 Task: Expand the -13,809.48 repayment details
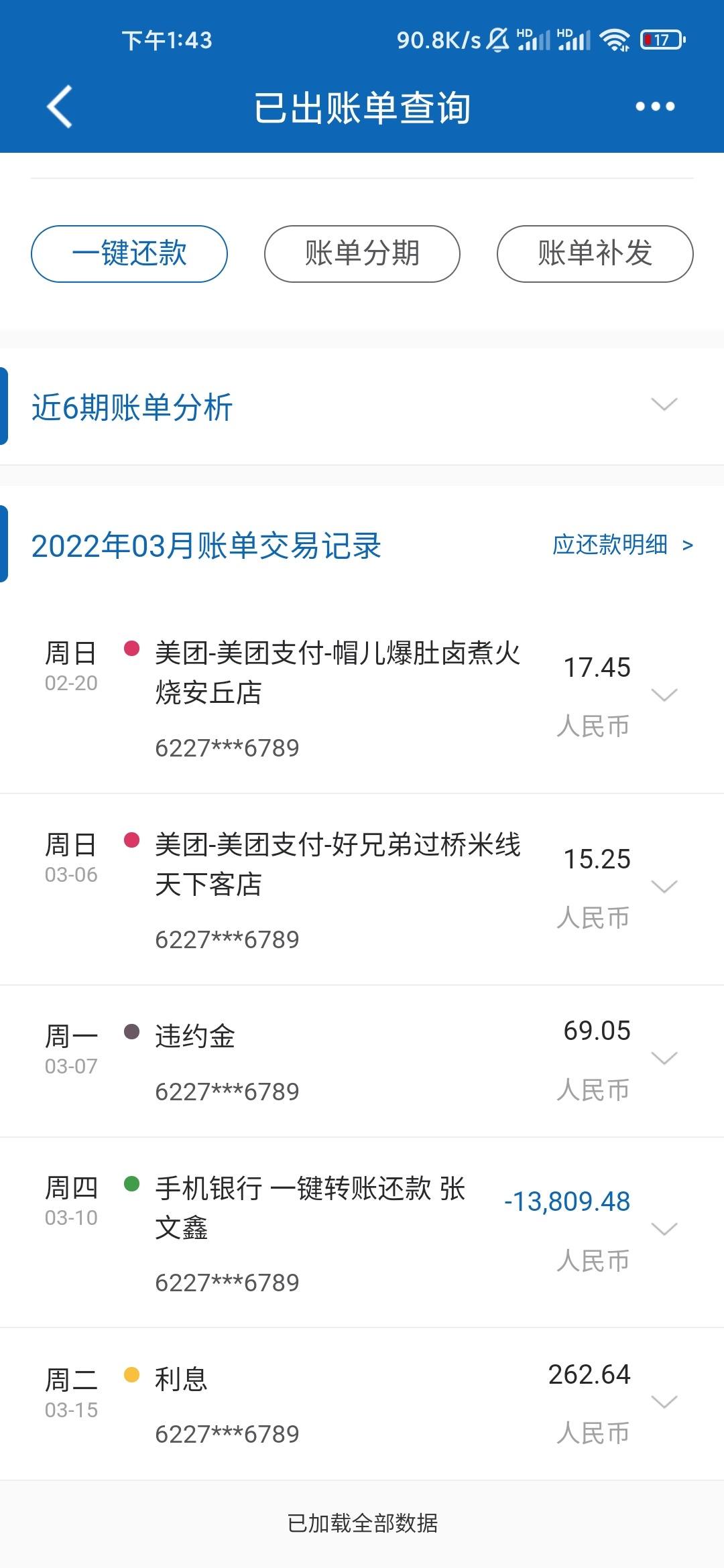[664, 1229]
